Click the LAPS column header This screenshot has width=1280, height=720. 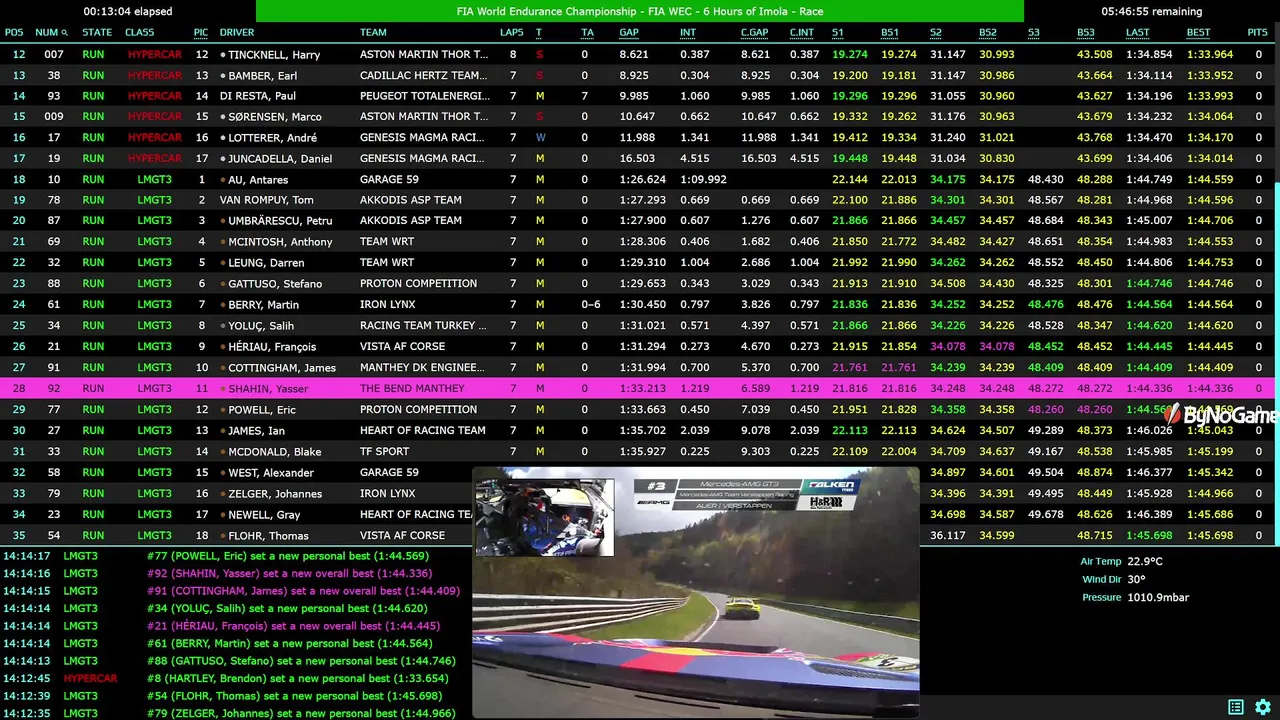click(512, 33)
